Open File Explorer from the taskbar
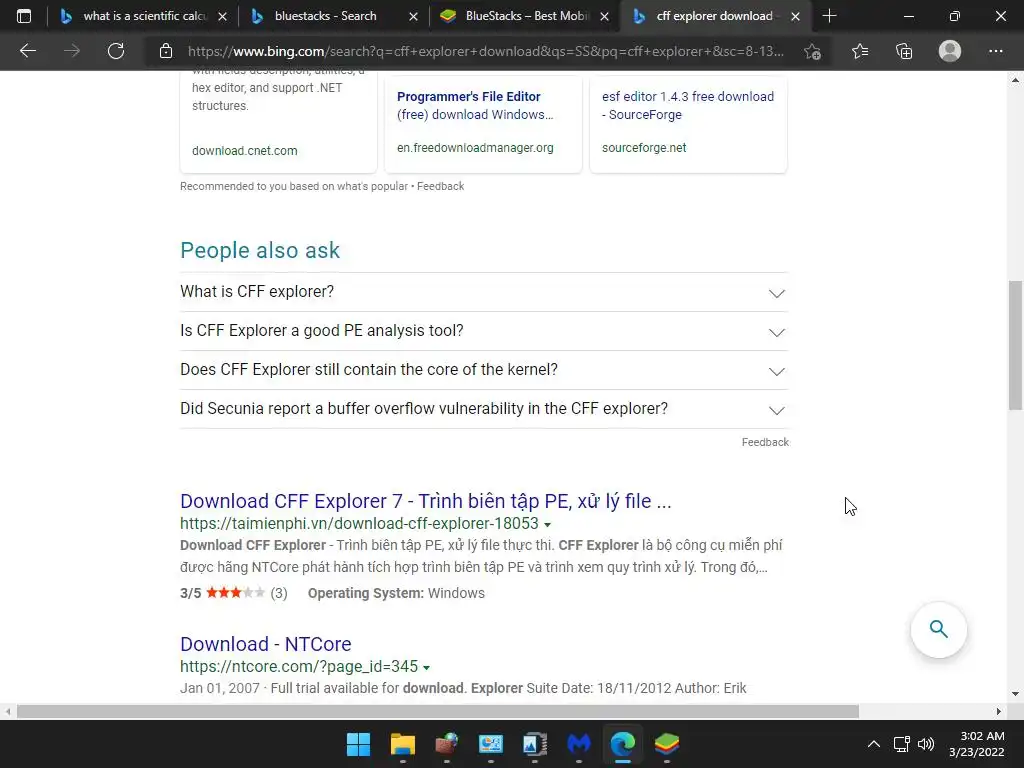The width and height of the screenshot is (1024, 768). tap(402, 744)
